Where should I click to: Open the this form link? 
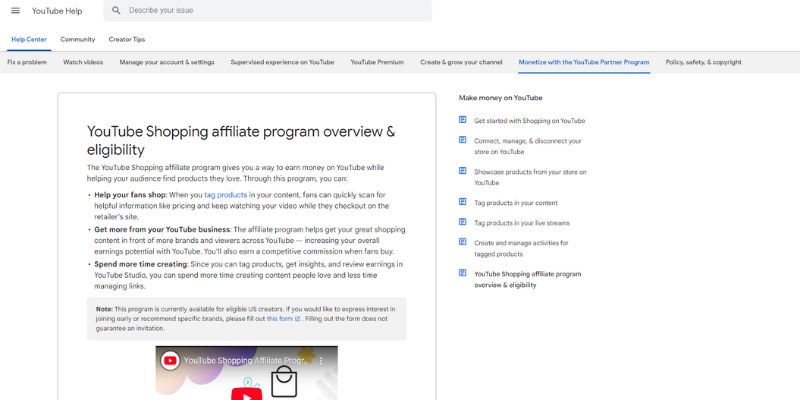280,319
